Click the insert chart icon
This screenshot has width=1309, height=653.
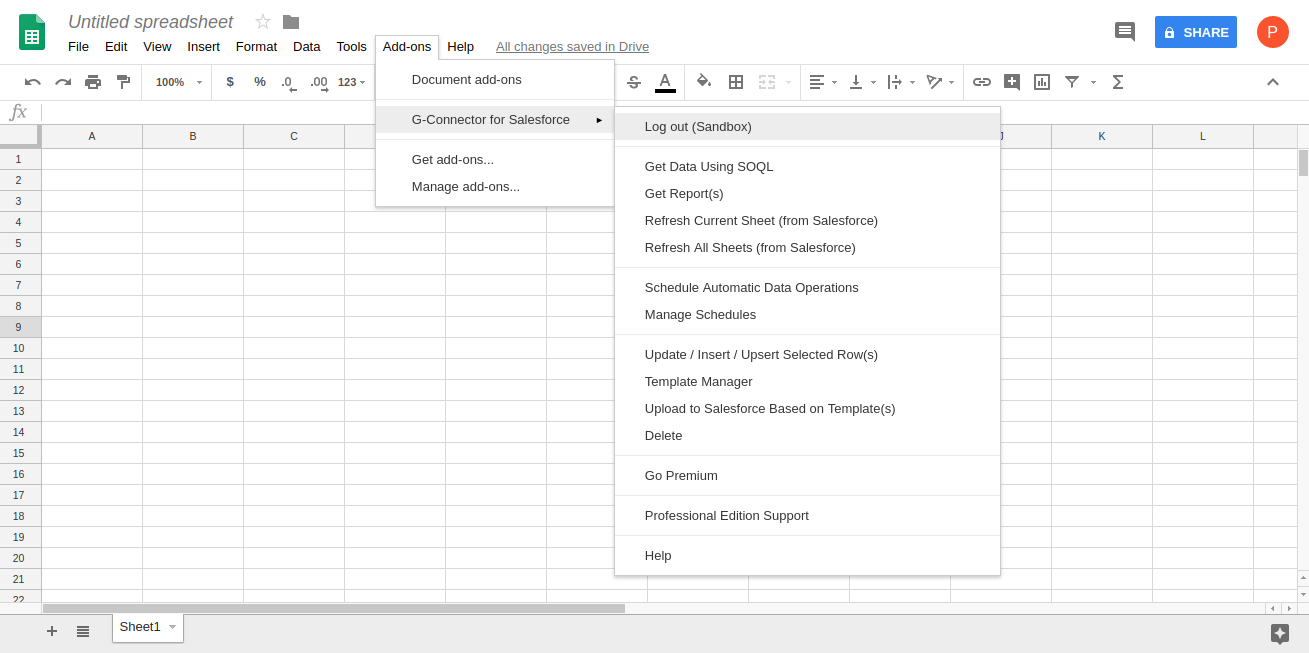tap(1042, 82)
